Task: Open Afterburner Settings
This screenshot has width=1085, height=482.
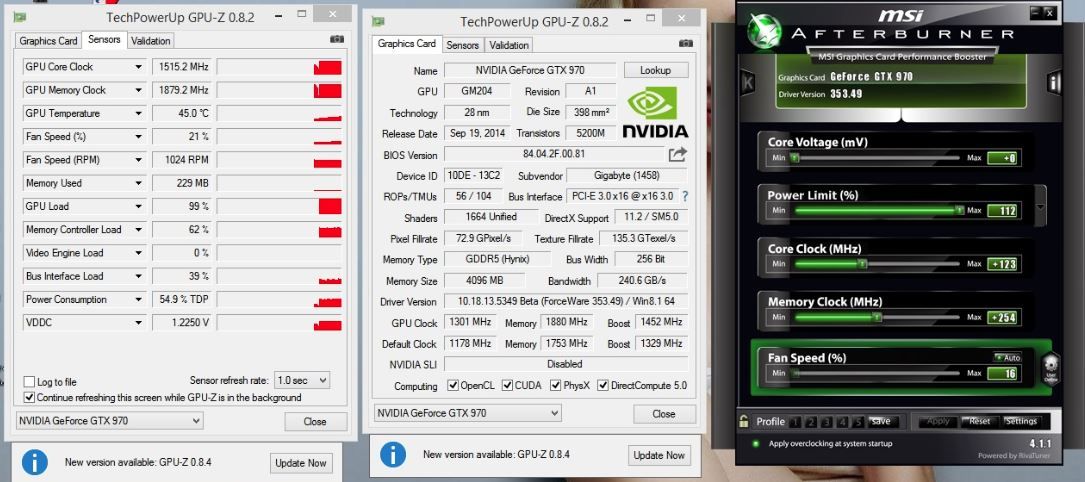Action: 1021,421
